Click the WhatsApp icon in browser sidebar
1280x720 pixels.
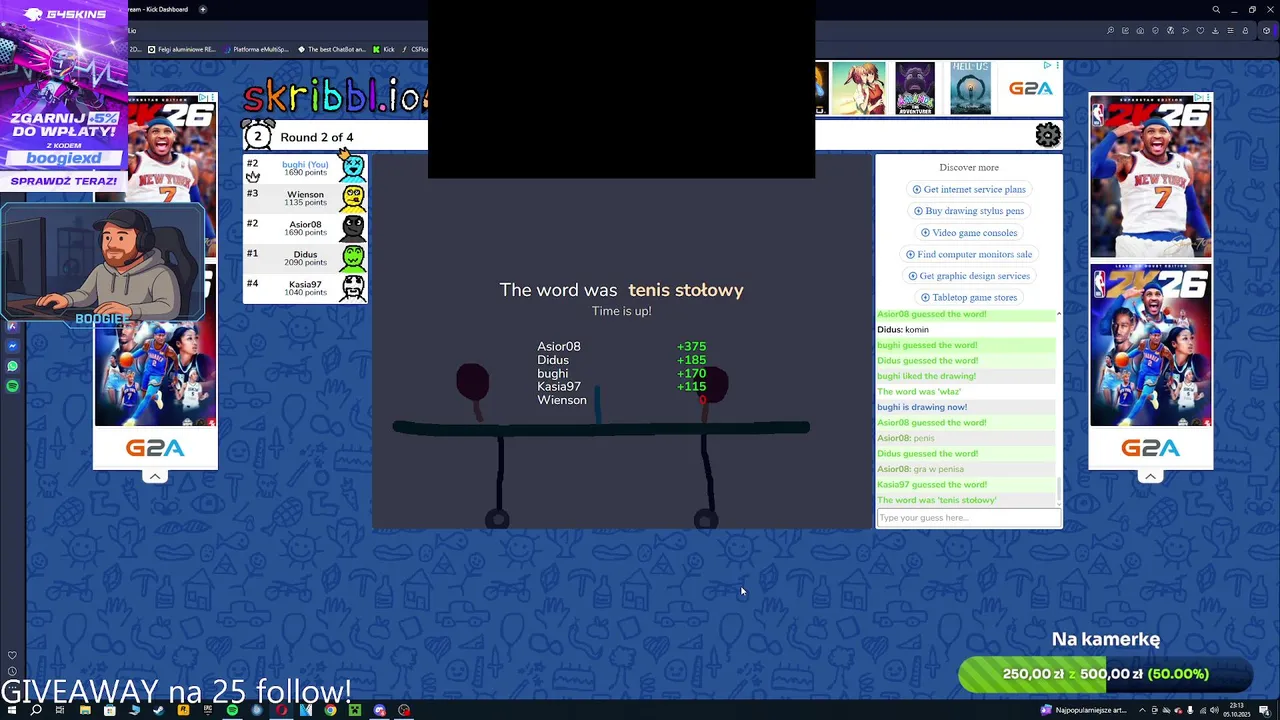pyautogui.click(x=12, y=366)
